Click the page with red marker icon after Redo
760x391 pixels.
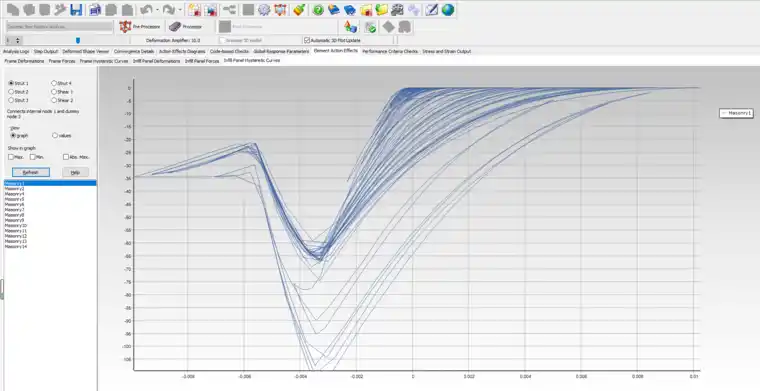pyautogui.click(x=194, y=9)
